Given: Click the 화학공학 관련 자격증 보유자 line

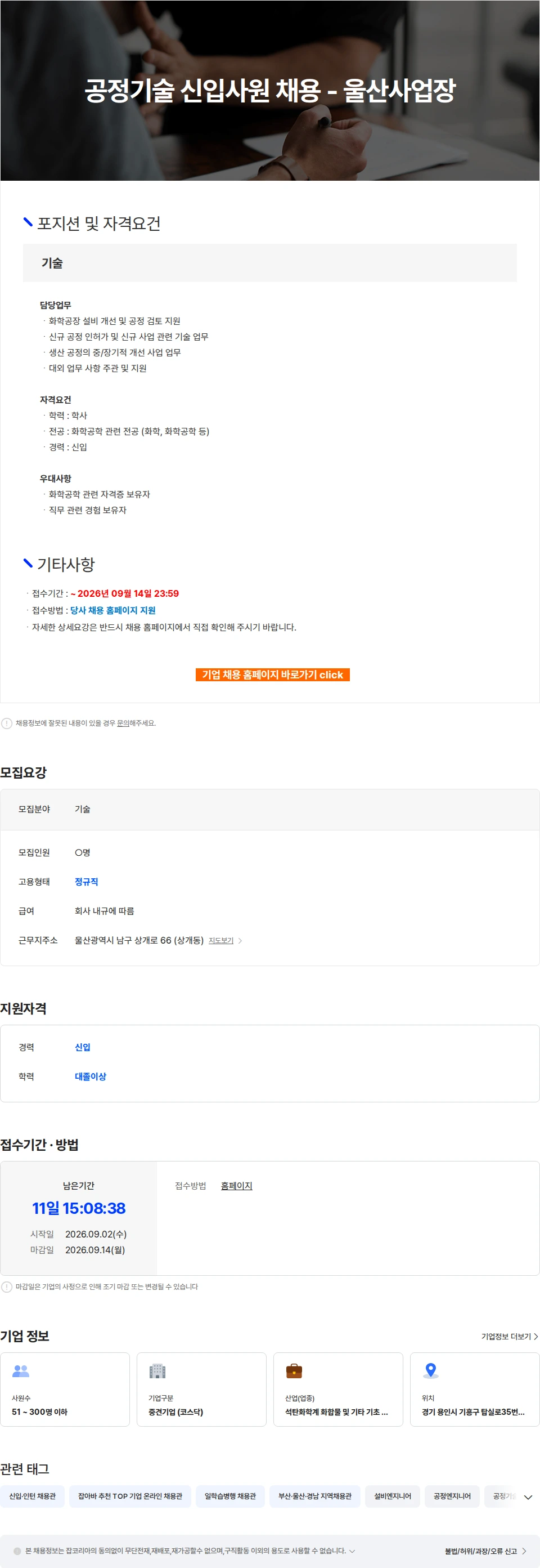Looking at the screenshot, I should point(99,495).
